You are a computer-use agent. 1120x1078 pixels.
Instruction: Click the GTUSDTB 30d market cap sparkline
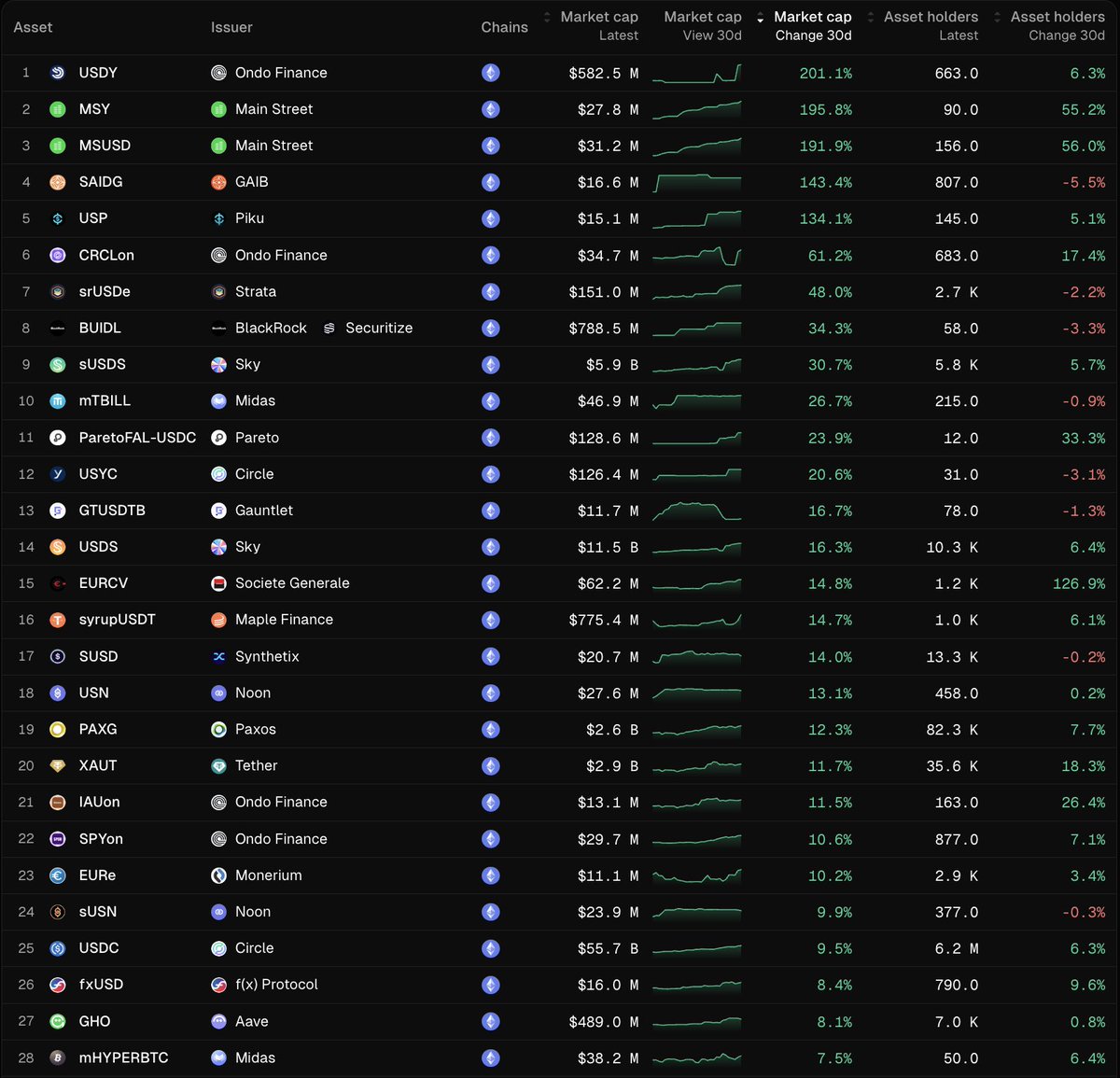[x=696, y=511]
